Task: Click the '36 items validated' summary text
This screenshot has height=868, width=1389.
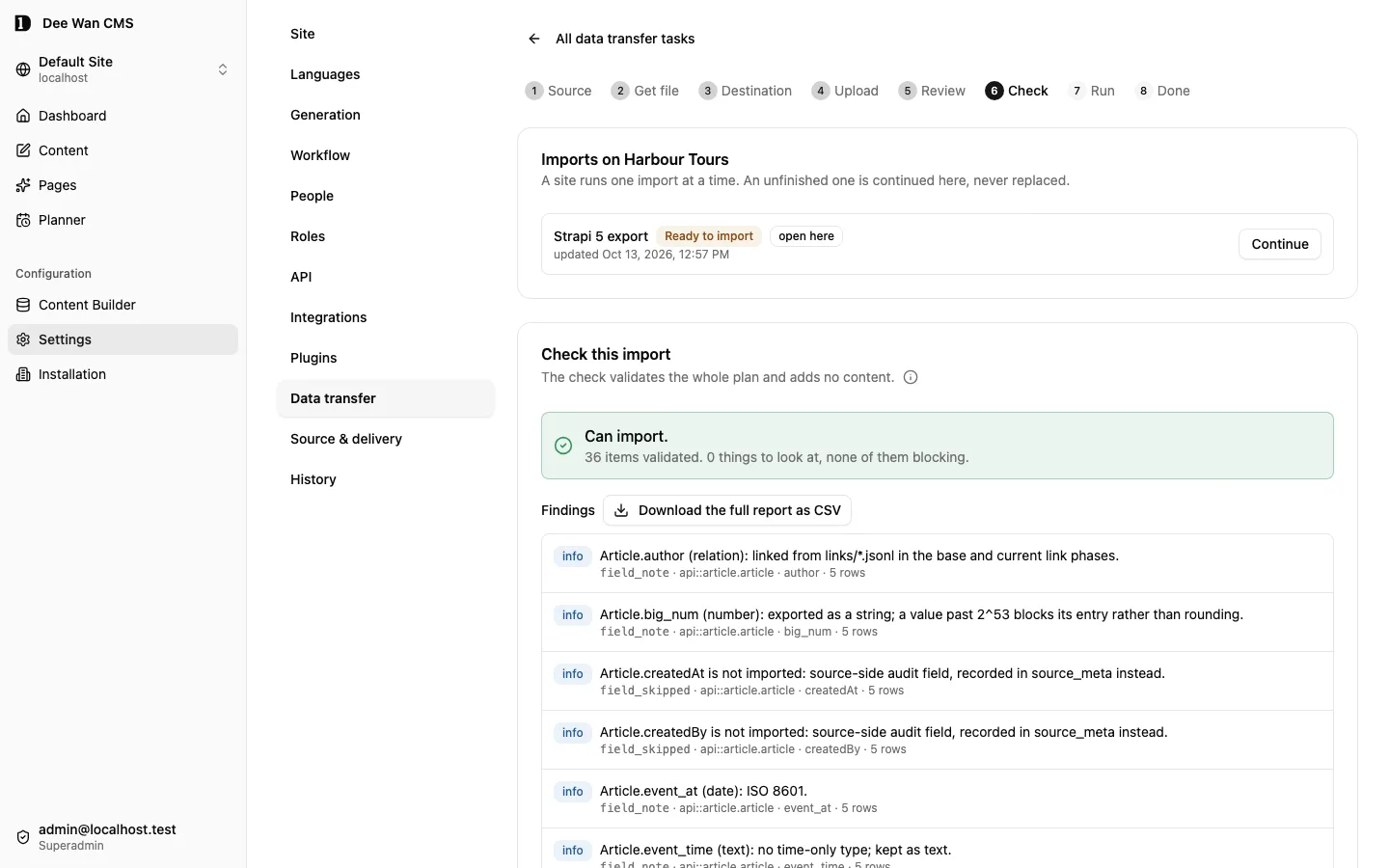Action: tap(776, 457)
